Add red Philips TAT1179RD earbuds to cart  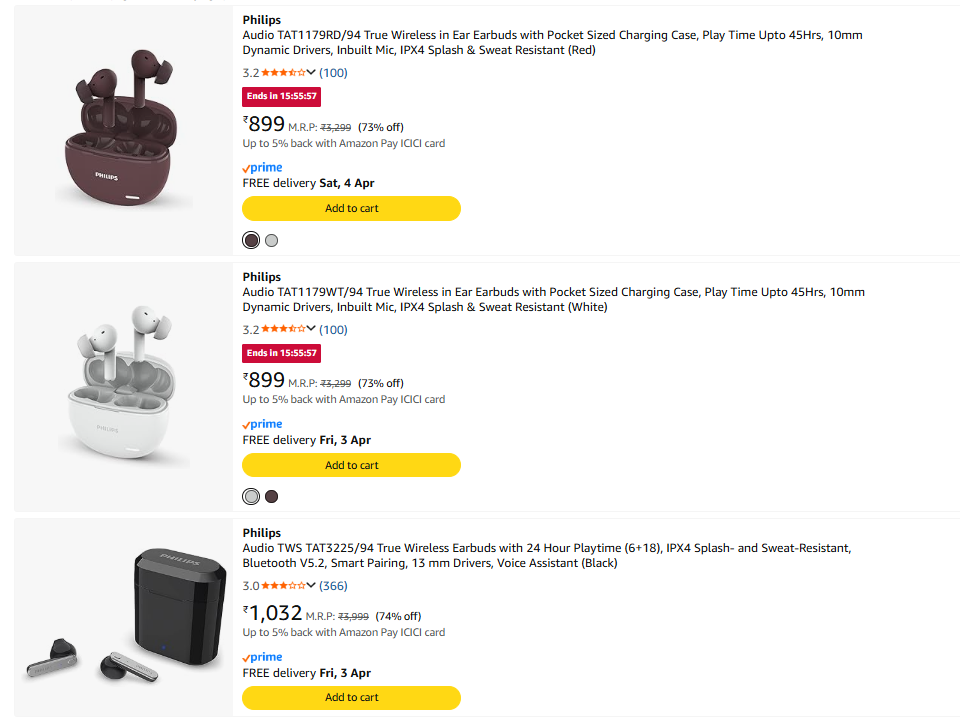pyautogui.click(x=351, y=208)
